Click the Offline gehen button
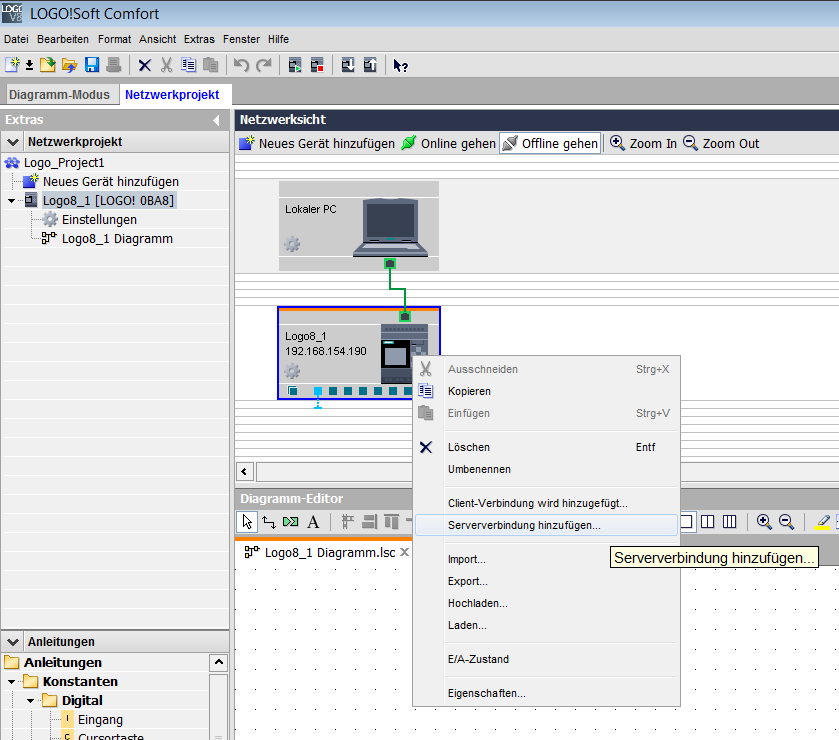The width and height of the screenshot is (839, 740). [550, 143]
